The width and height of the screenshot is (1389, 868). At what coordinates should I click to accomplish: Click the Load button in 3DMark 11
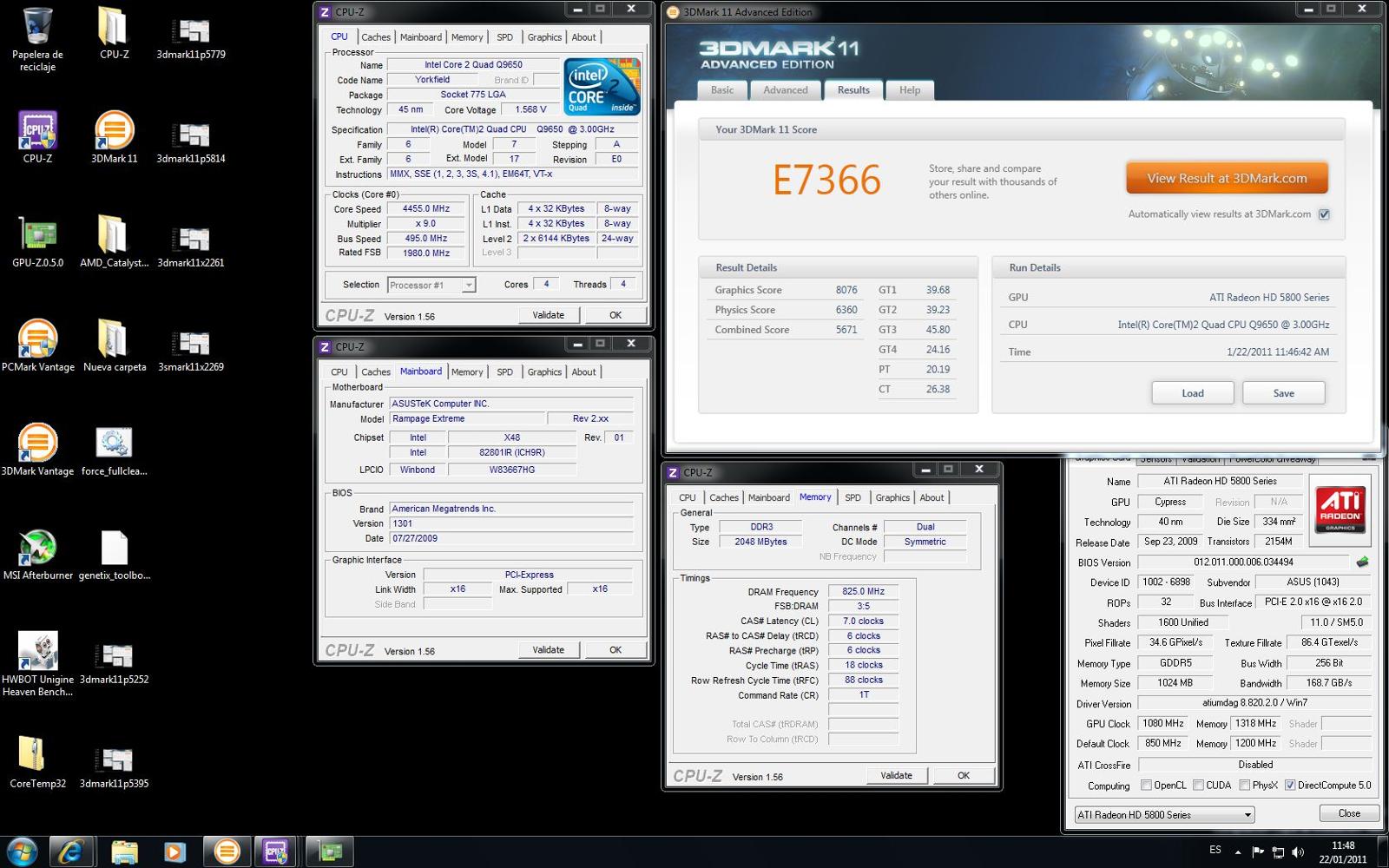[x=1193, y=393]
